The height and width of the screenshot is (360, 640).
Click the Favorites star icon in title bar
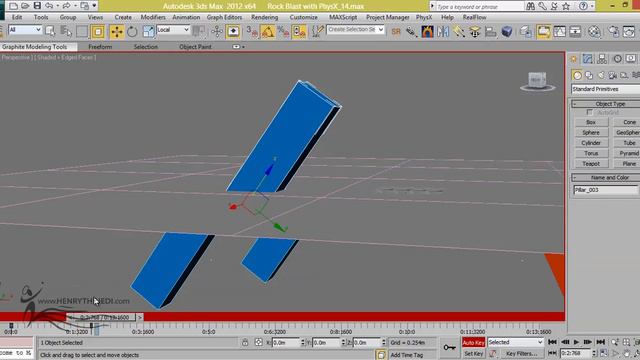(x=566, y=6)
